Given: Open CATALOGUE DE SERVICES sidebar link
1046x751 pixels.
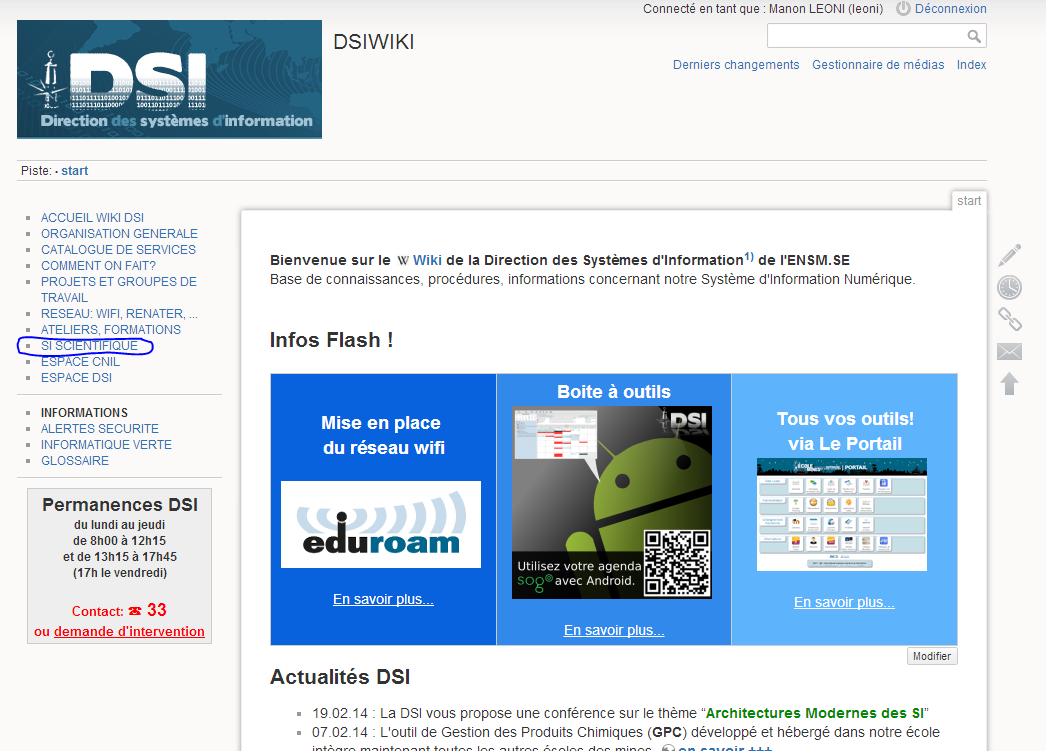Looking at the screenshot, I should 118,250.
